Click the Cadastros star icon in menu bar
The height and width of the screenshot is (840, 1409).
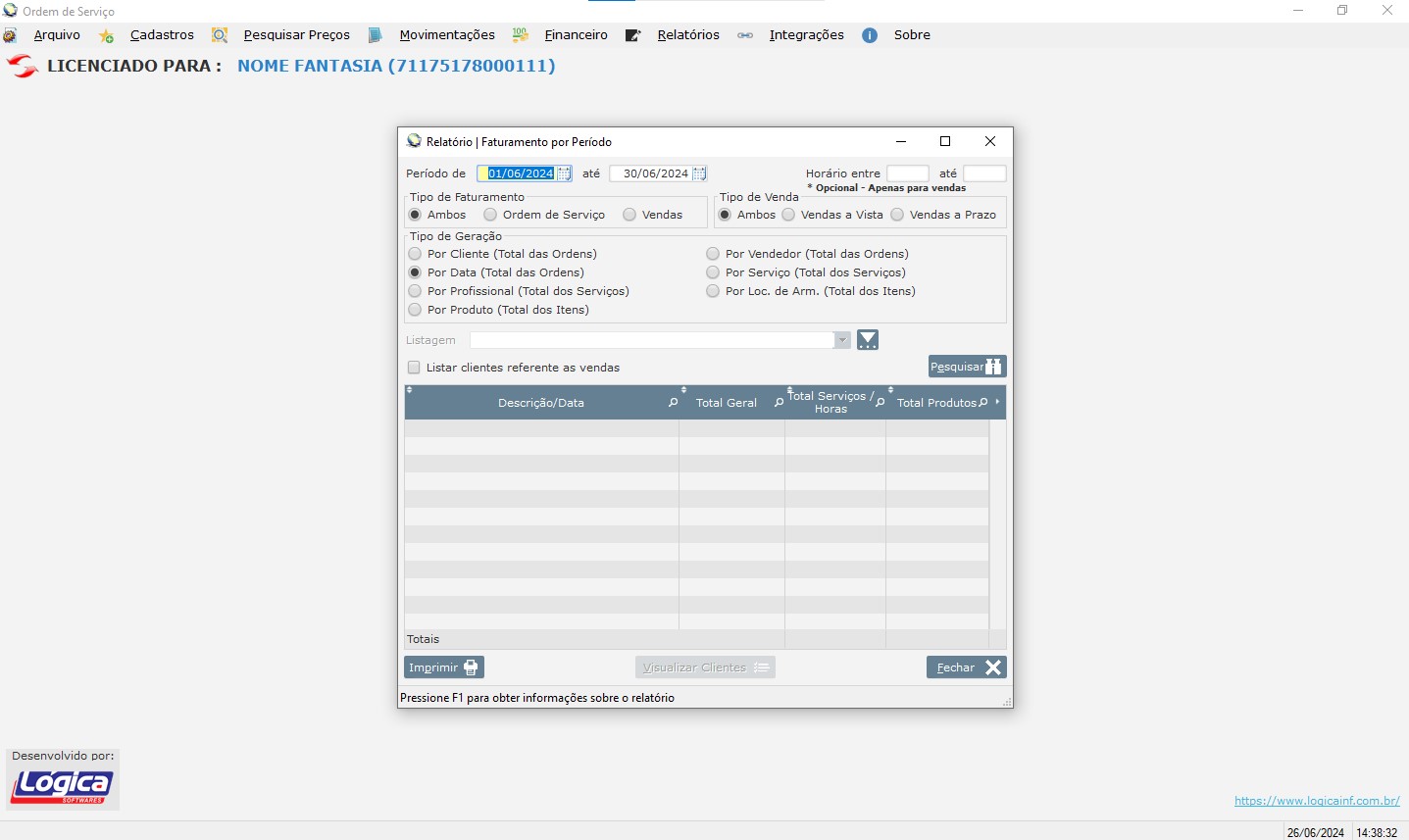[106, 35]
